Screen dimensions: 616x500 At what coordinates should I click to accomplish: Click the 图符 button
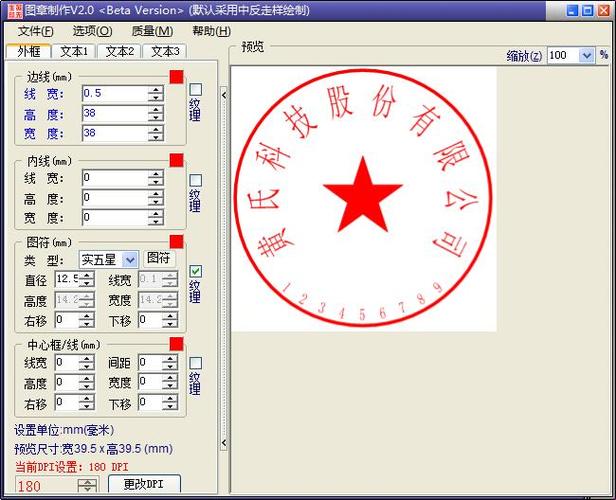point(158,259)
